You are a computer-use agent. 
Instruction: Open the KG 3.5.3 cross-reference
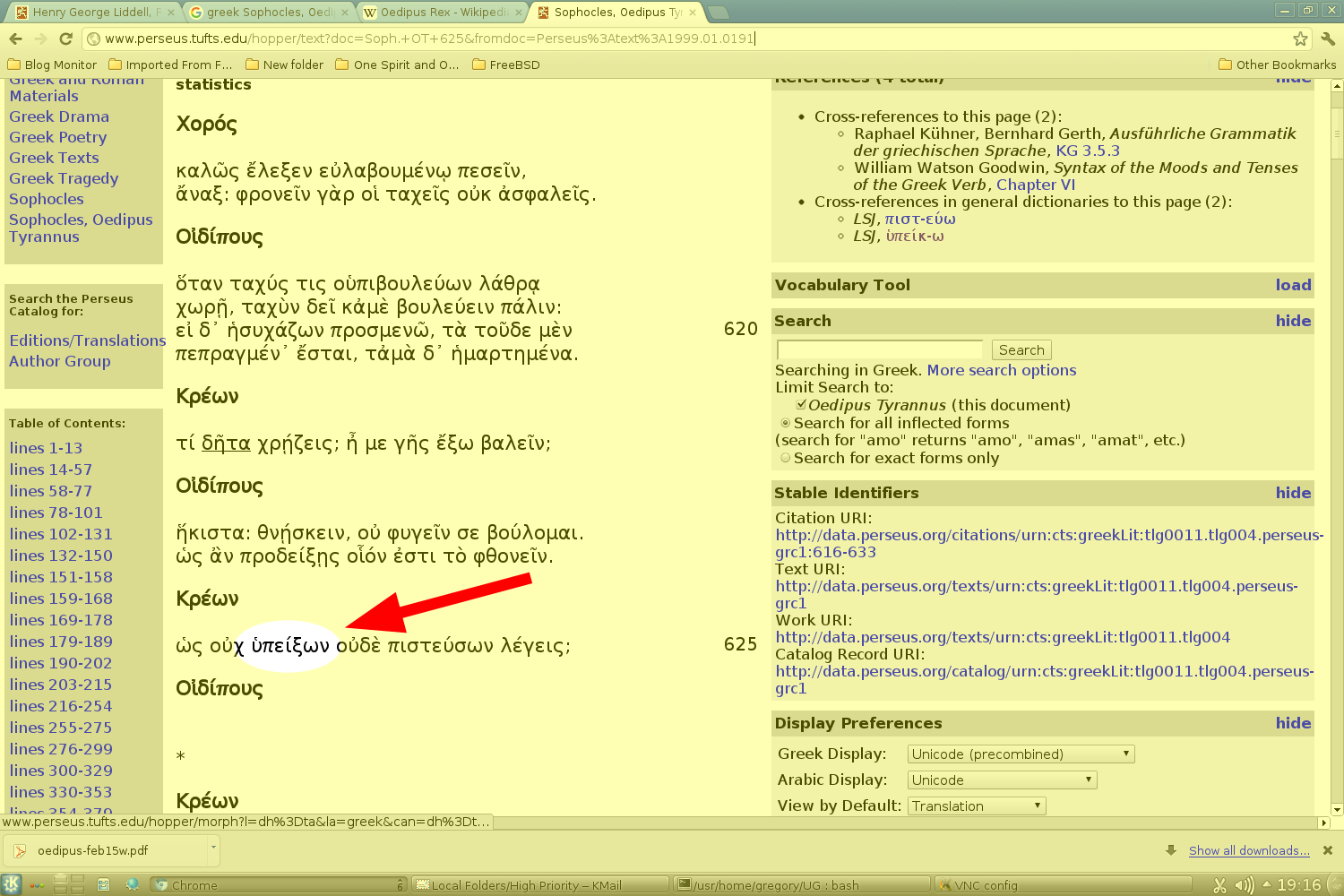[x=1088, y=151]
